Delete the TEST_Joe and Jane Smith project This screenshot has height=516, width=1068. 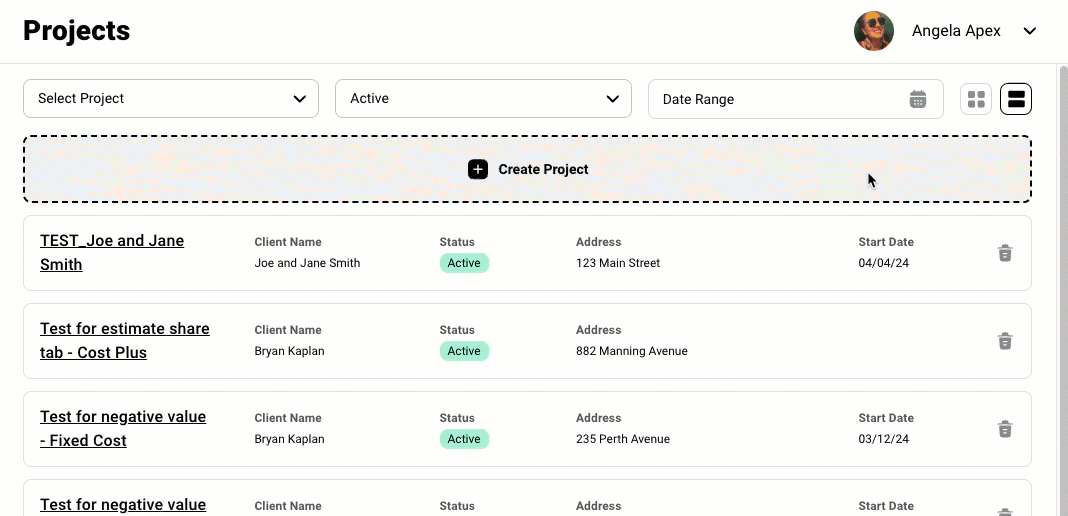coord(1005,253)
